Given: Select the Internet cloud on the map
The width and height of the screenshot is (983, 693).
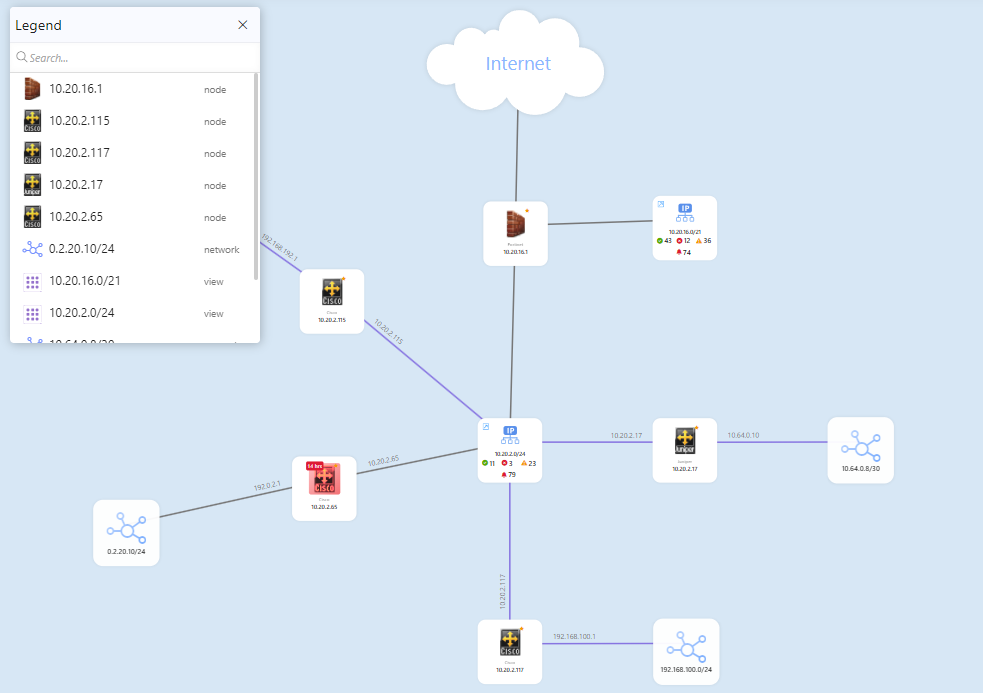Looking at the screenshot, I should tap(515, 63).
